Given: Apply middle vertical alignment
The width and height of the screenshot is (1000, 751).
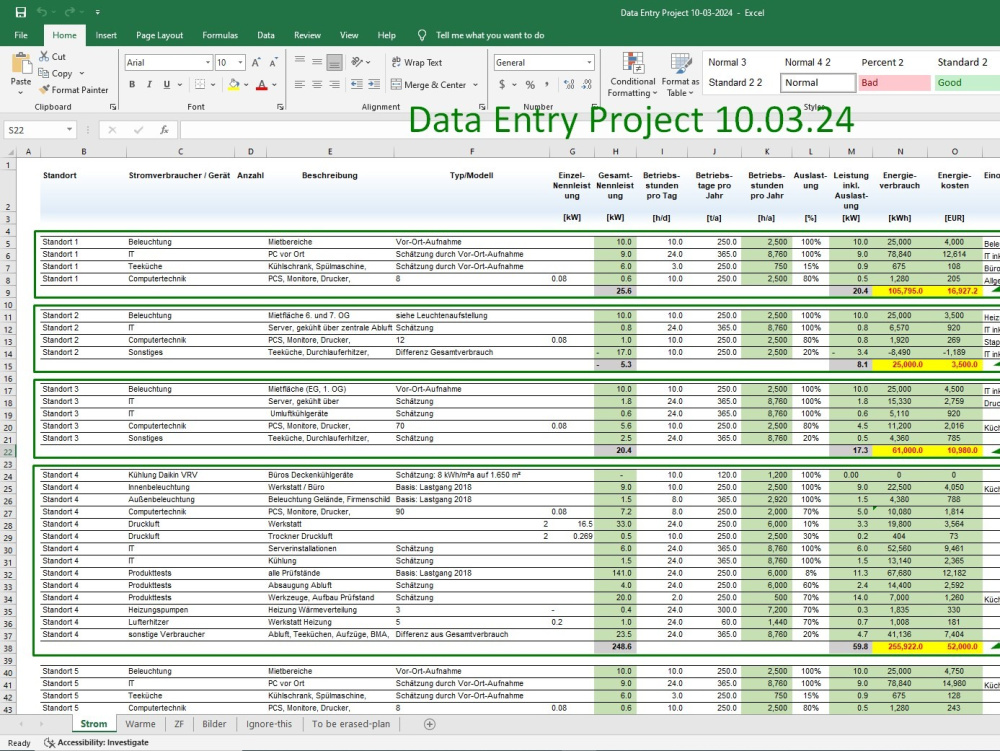Looking at the screenshot, I should click(x=317, y=62).
